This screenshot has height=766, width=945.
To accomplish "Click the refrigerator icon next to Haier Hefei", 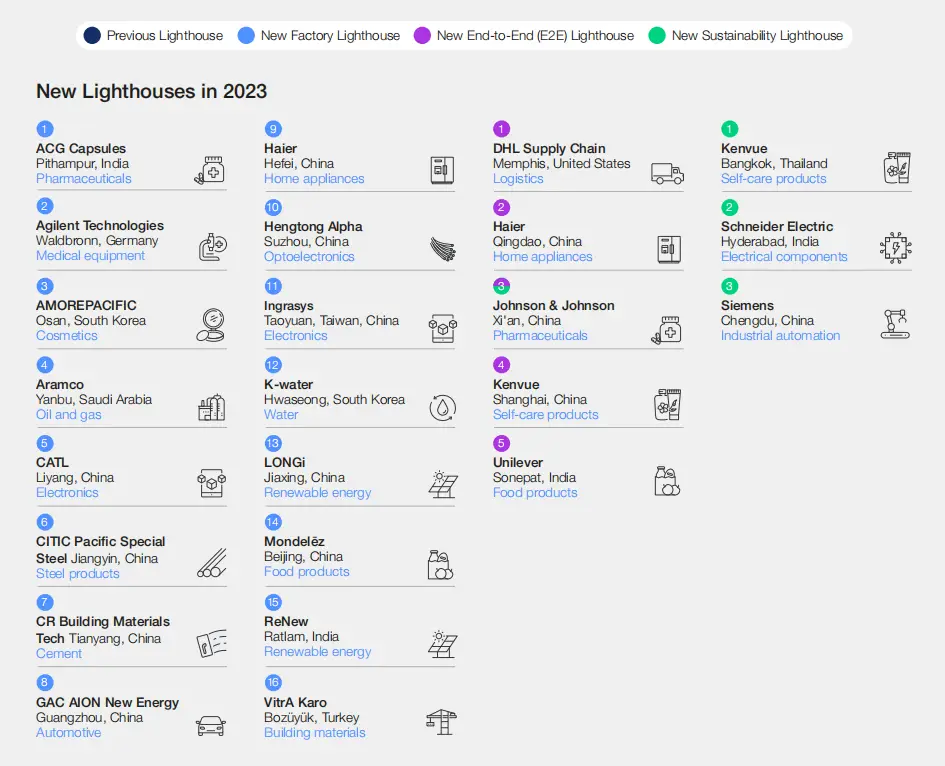I will click(x=441, y=170).
